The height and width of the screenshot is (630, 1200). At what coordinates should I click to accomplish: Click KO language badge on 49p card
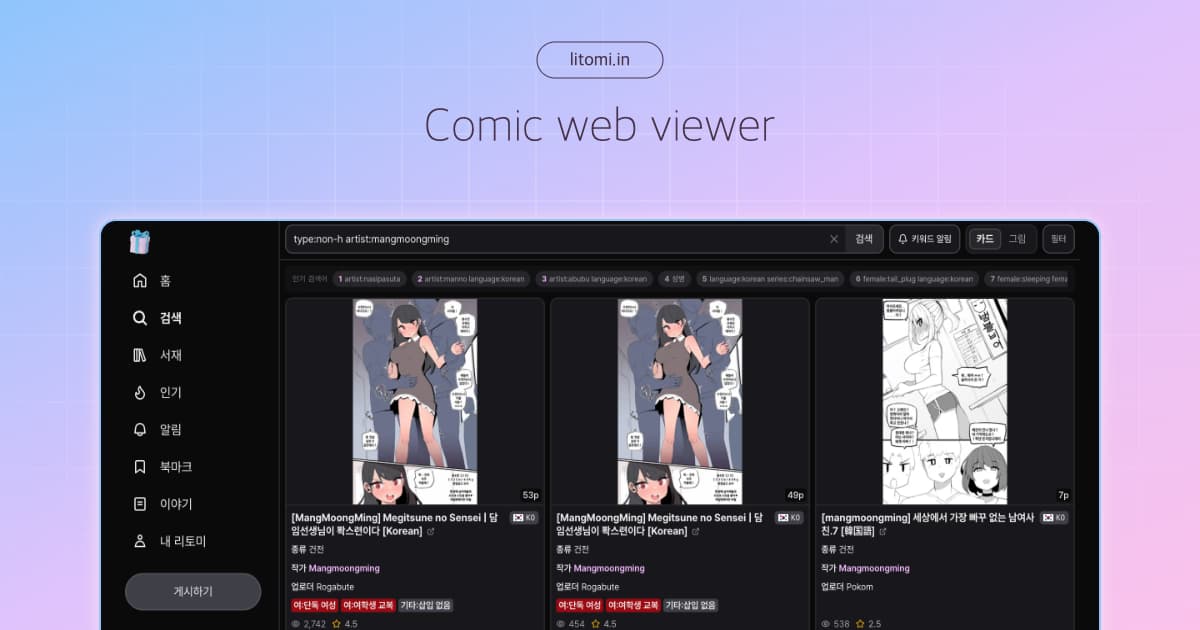[789, 518]
